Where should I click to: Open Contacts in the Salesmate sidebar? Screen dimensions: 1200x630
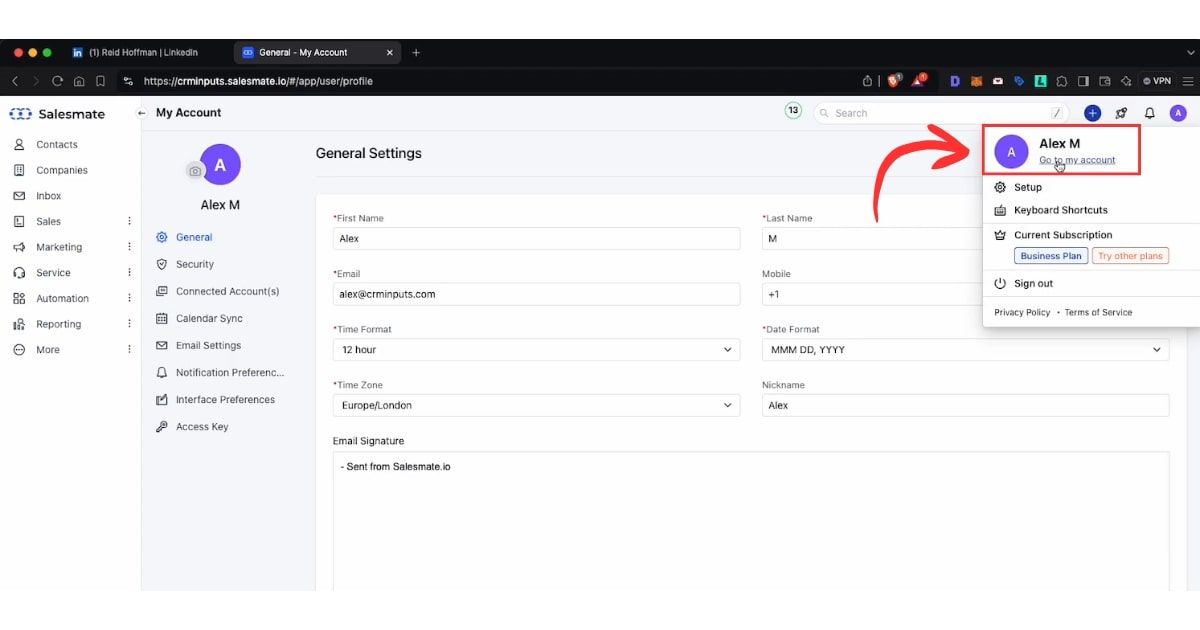pos(56,144)
